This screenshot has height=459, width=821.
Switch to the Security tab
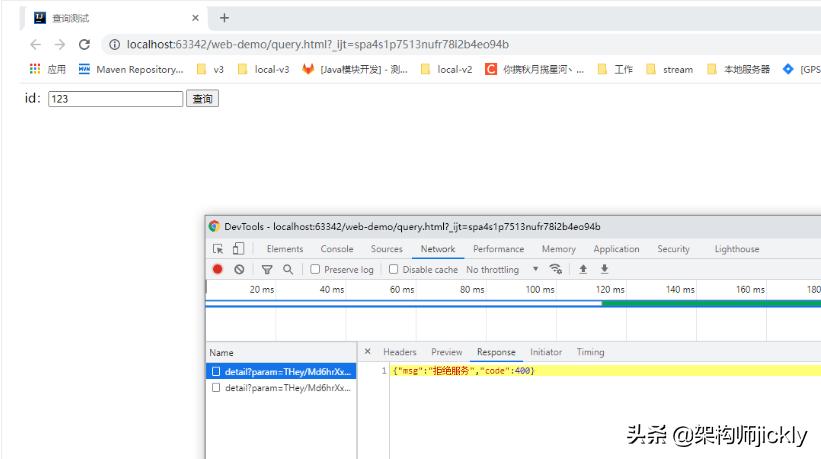(673, 249)
